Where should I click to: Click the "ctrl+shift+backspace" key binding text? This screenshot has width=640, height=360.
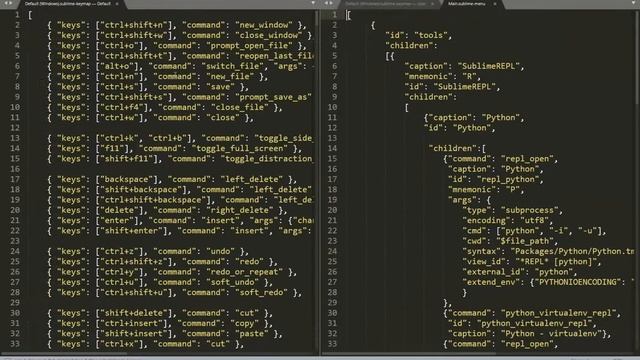tap(153, 200)
